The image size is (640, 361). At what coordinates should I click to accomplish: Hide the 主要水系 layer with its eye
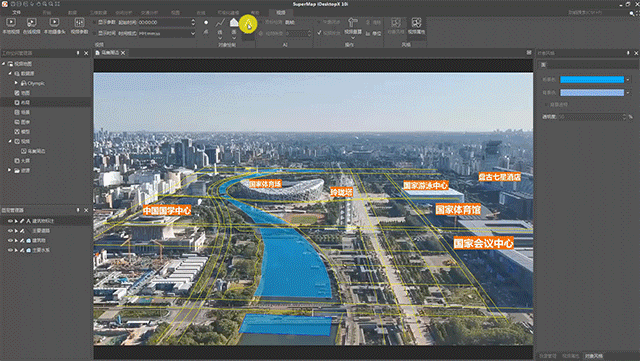(x=10, y=250)
